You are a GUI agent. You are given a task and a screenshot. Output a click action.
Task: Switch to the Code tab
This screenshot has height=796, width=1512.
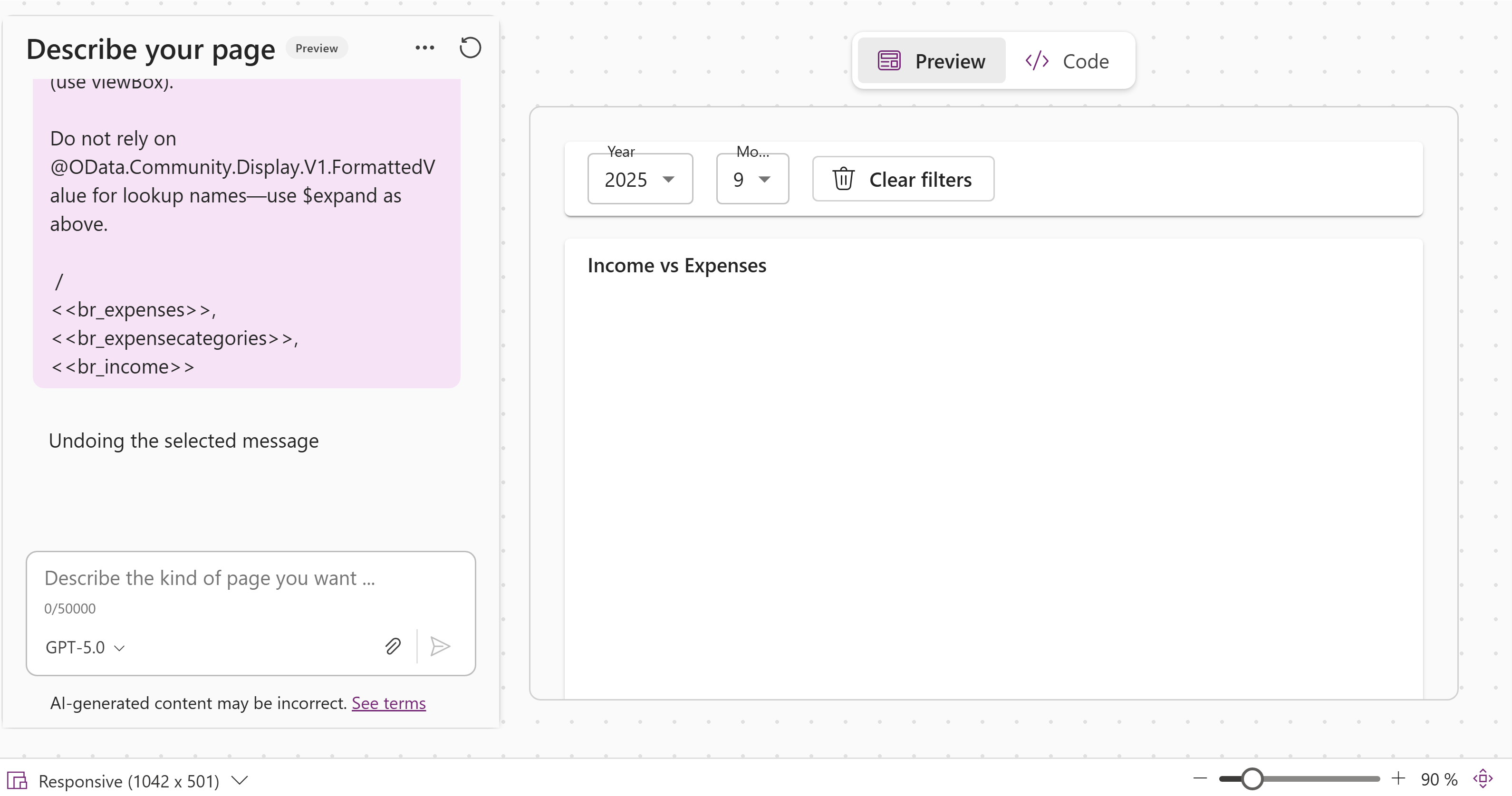[x=1067, y=61]
